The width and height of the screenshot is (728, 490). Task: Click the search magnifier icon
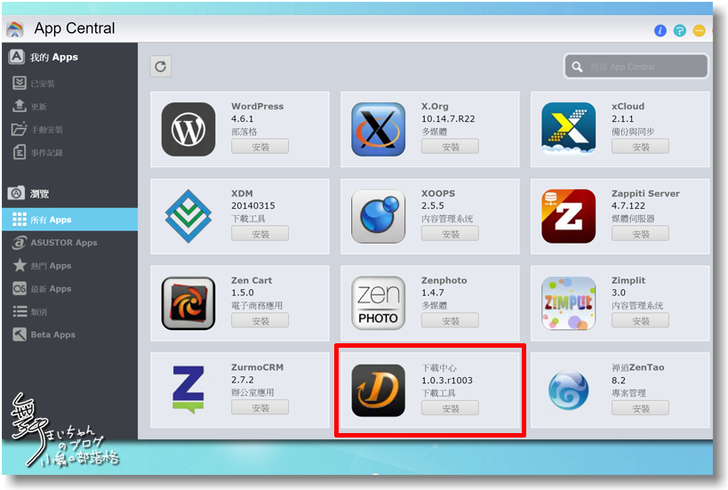(x=577, y=67)
